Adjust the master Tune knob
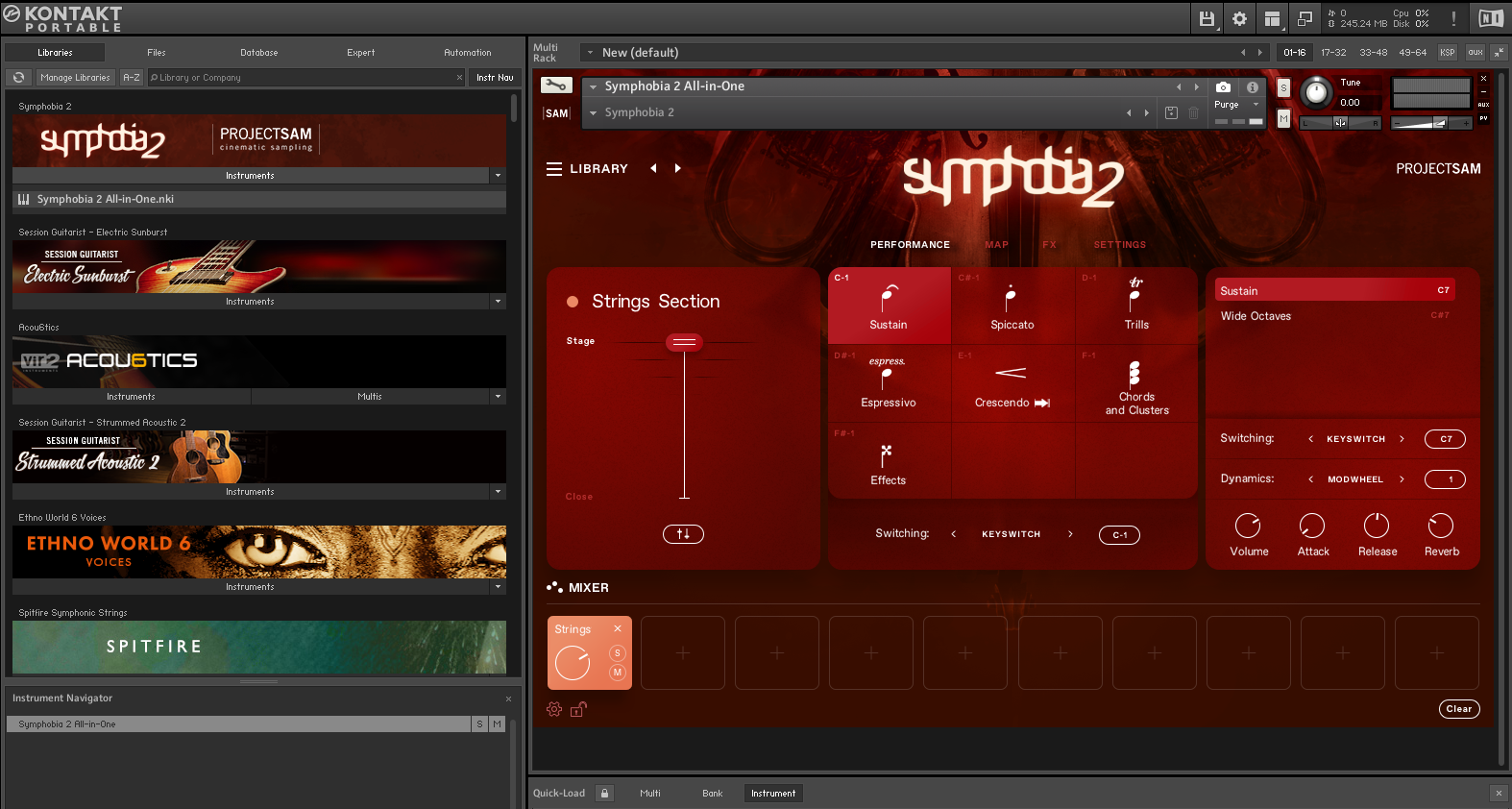This screenshot has height=809, width=1512. (x=1316, y=93)
